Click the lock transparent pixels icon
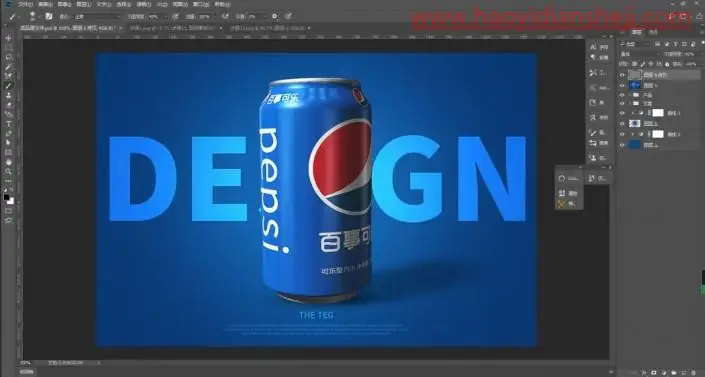705x377 pixels. coord(635,64)
